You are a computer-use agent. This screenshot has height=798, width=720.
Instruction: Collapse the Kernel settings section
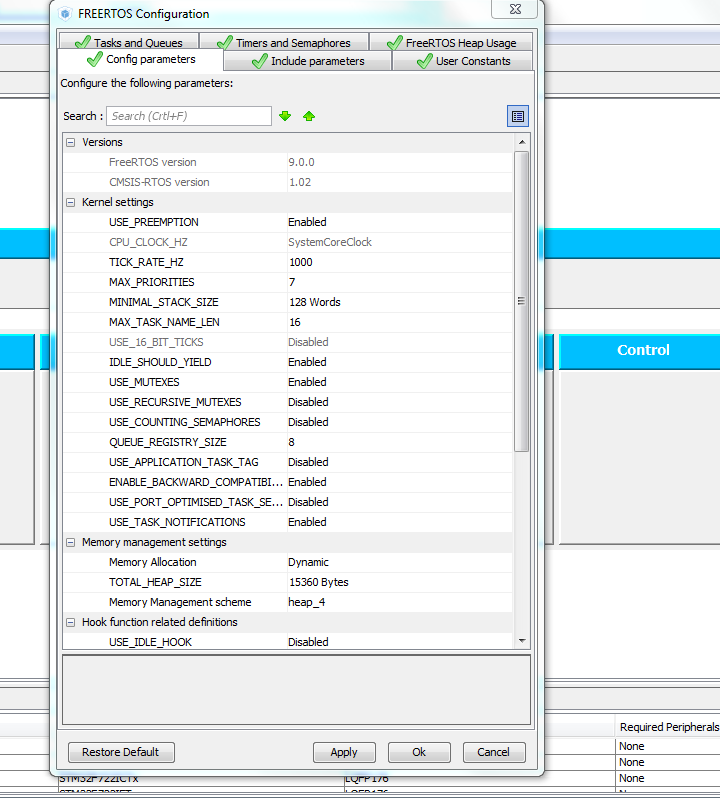pos(71,203)
